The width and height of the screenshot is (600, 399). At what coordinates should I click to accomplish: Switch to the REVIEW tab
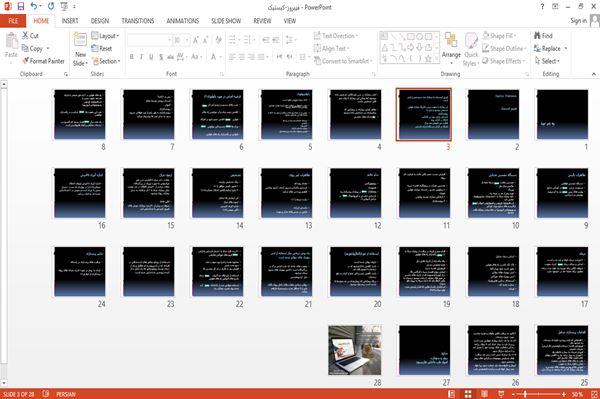[x=262, y=21]
